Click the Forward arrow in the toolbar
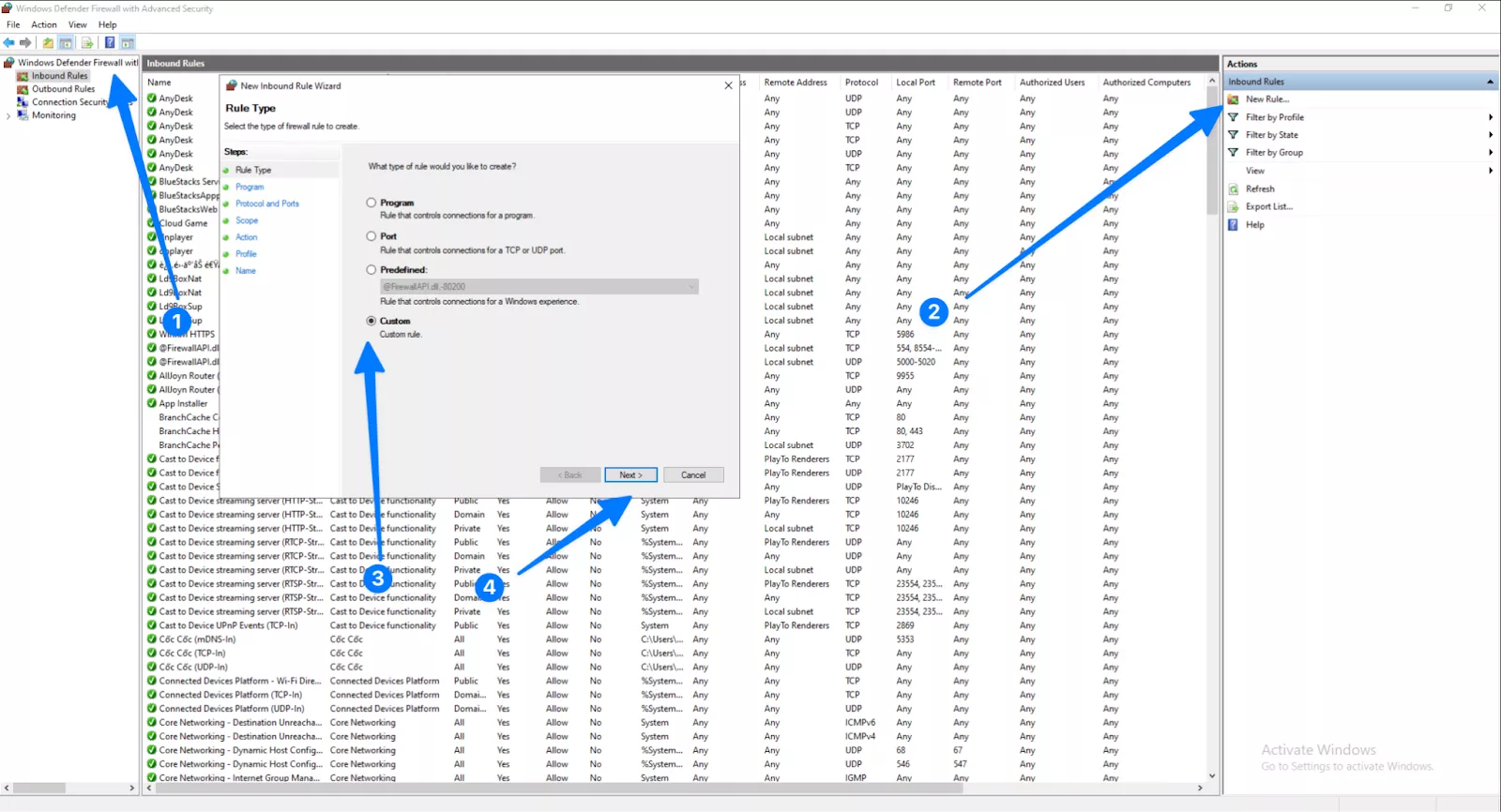 [x=25, y=43]
